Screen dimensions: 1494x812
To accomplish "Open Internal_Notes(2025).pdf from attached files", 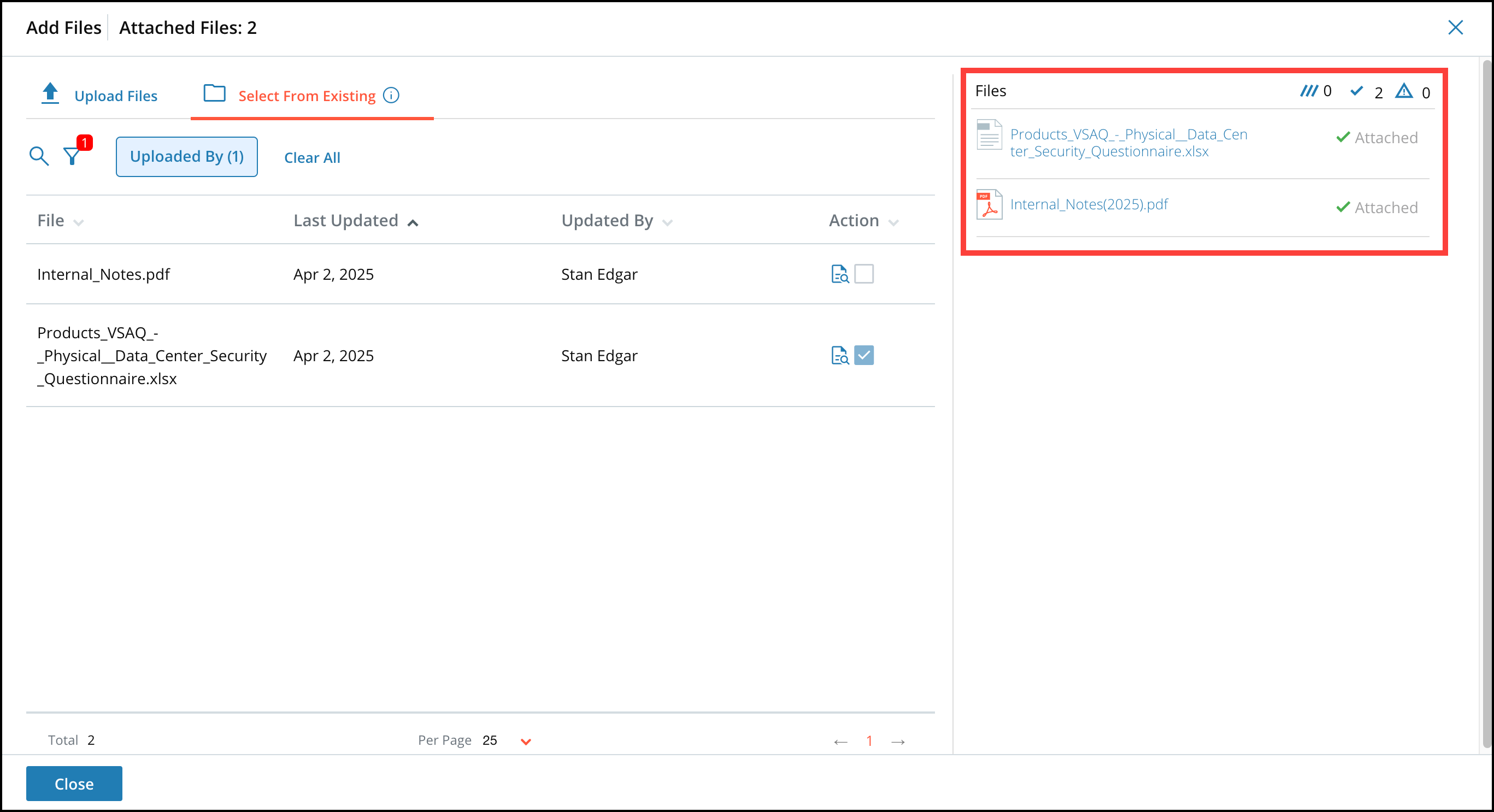I will (x=1089, y=204).
